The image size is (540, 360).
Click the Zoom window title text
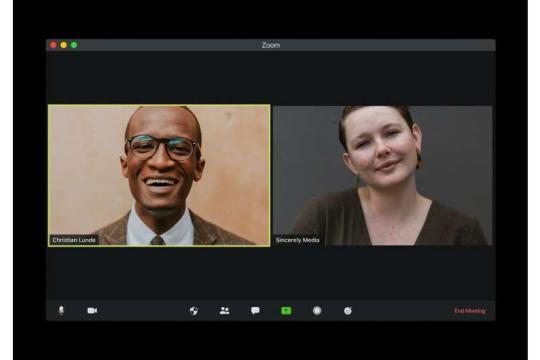(x=271, y=45)
